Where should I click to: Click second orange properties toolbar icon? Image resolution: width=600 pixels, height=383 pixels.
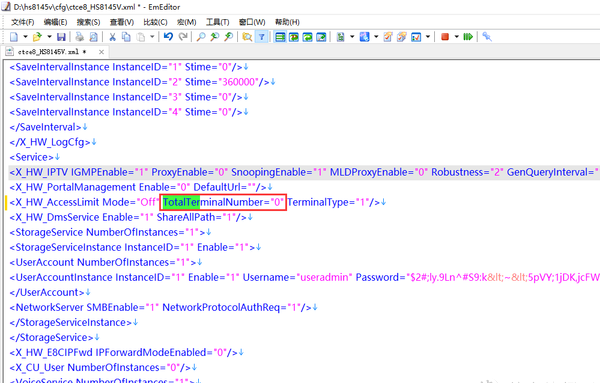[401, 37]
